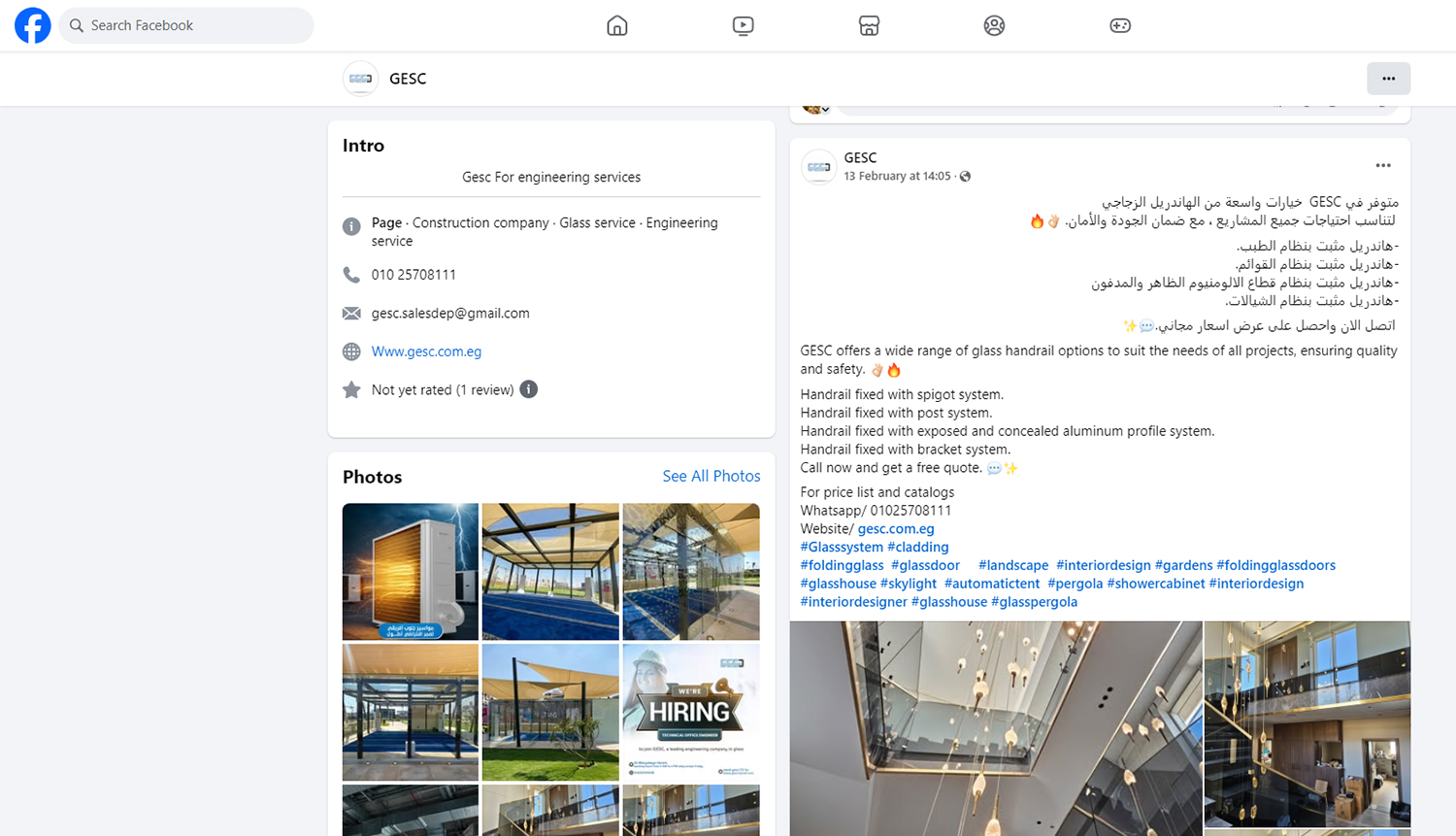The height and width of the screenshot is (836, 1456).
Task: Click the #automatictent hashtag
Action: 992,584
